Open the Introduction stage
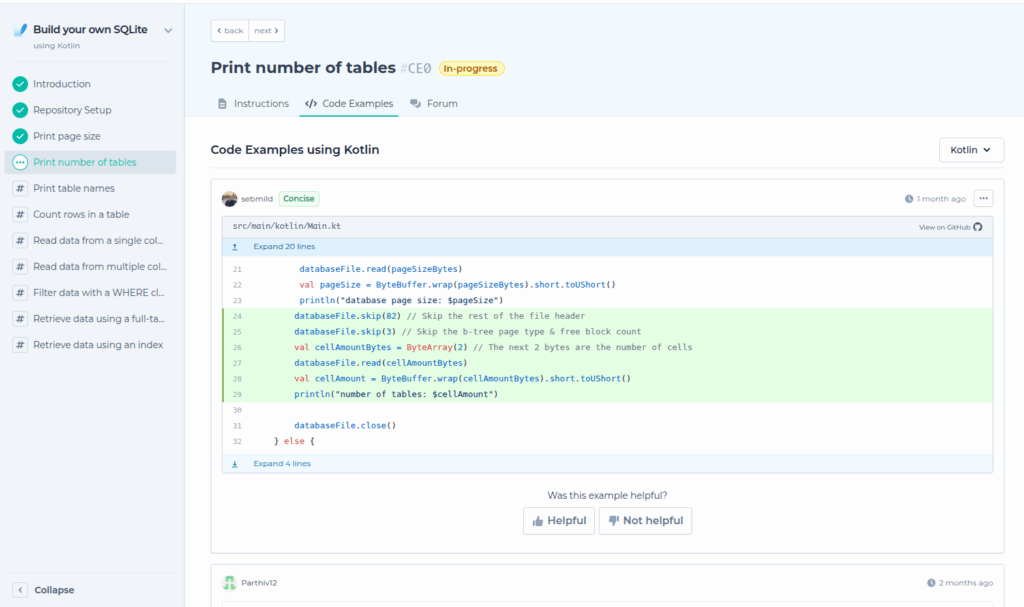Viewport: 1024px width, 607px height. pos(90,84)
